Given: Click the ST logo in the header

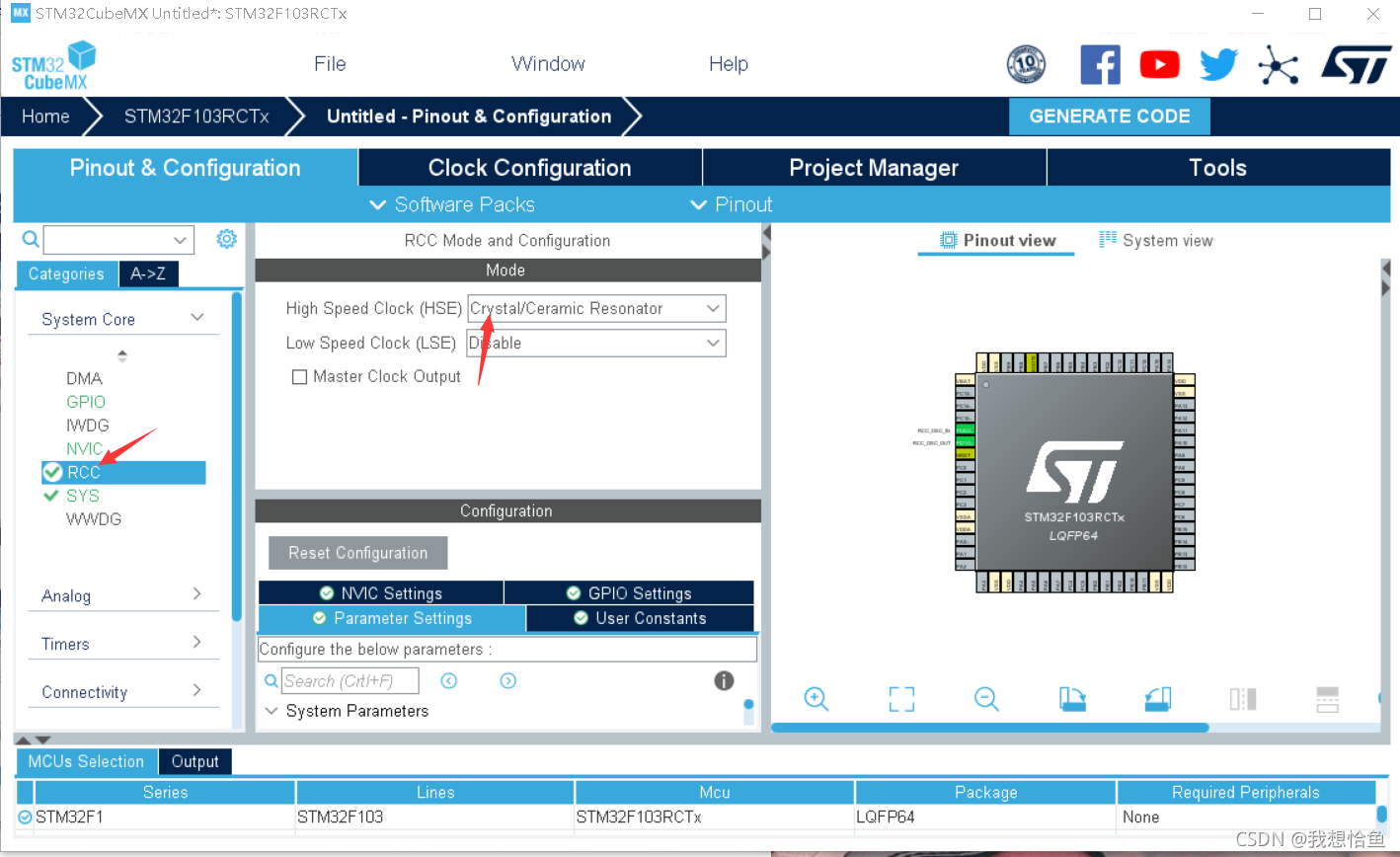Looking at the screenshot, I should [x=1357, y=64].
